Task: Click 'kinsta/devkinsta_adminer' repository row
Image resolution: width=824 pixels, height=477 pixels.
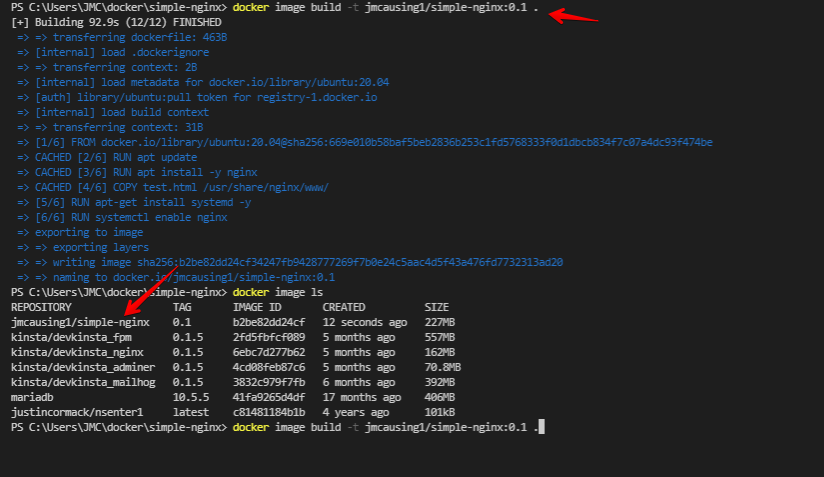Action: coord(83,367)
